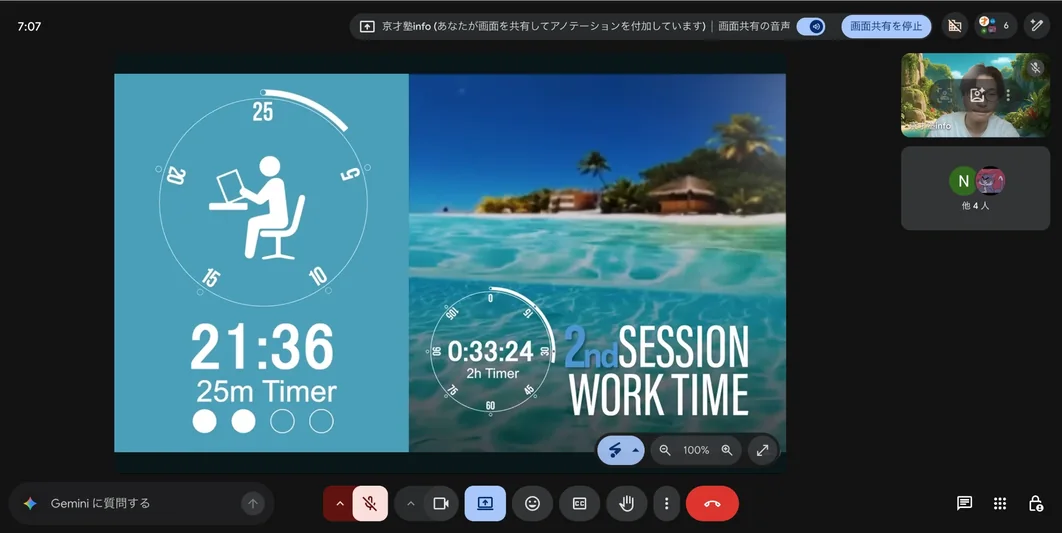Turn the camera on or off

[441, 503]
